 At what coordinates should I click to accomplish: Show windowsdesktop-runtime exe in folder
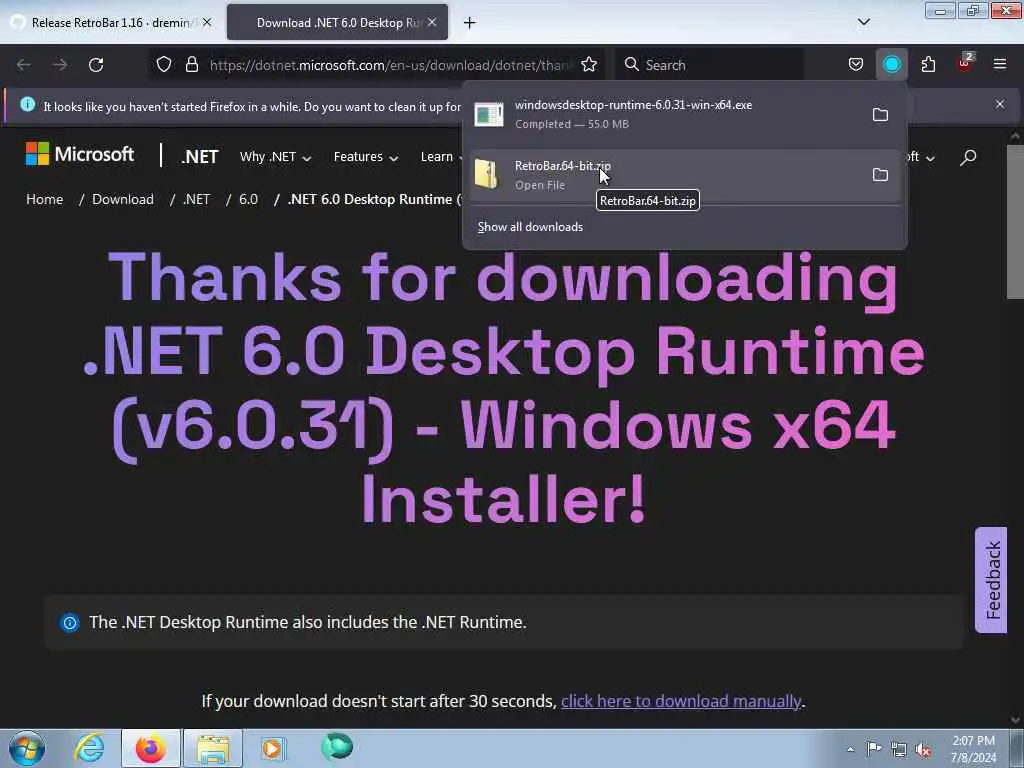pos(880,114)
